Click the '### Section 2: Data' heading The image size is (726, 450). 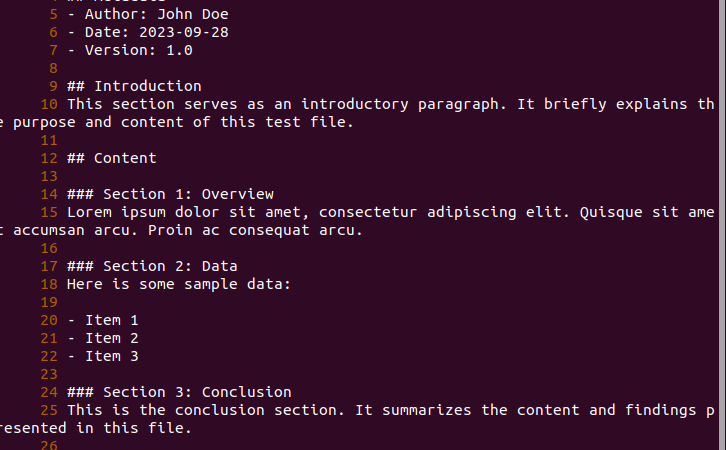[x=152, y=266]
